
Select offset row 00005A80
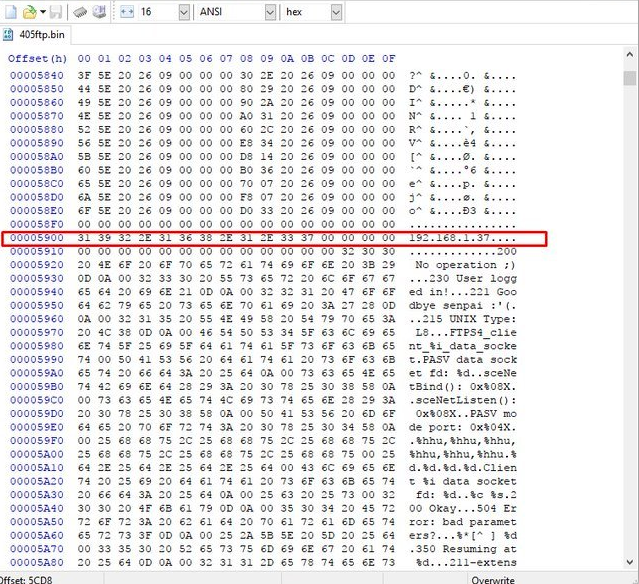[37, 562]
